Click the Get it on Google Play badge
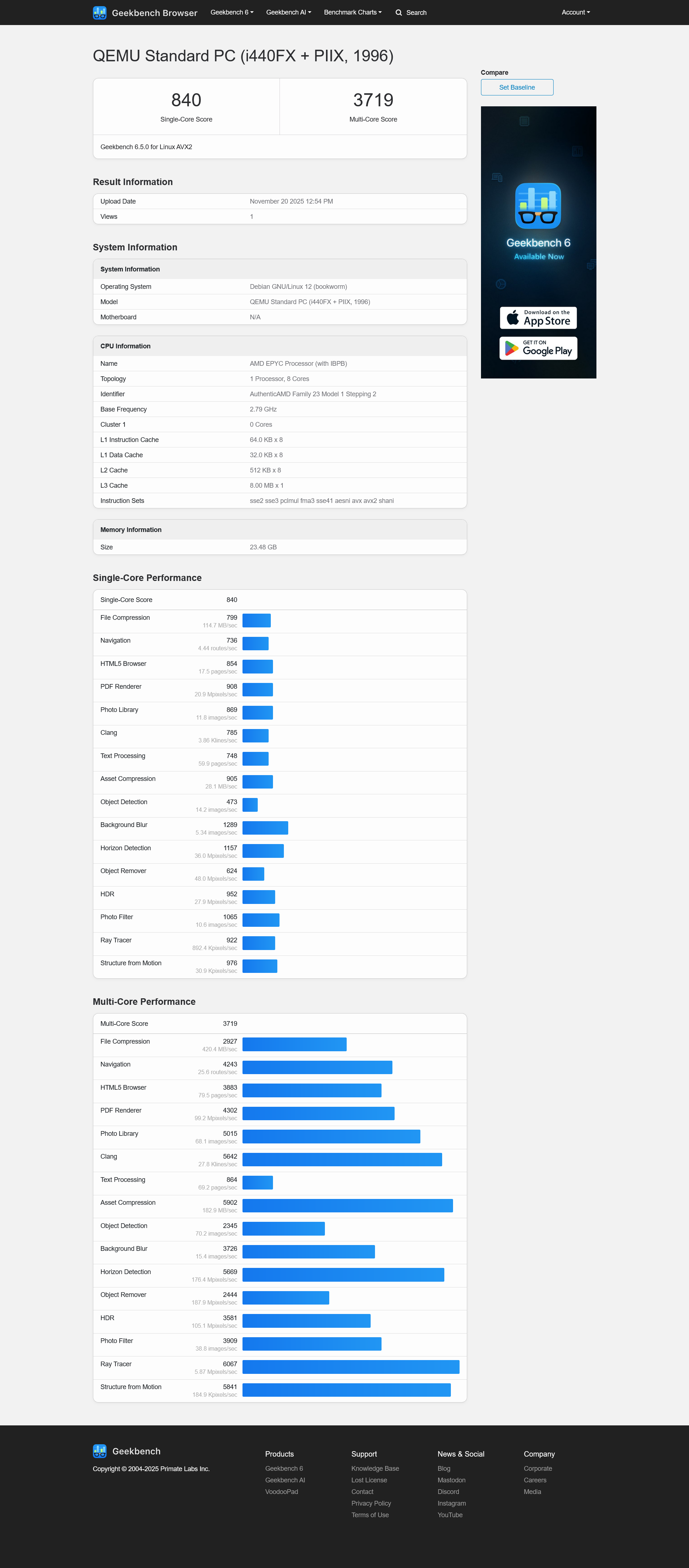689x1568 pixels. coord(538,348)
